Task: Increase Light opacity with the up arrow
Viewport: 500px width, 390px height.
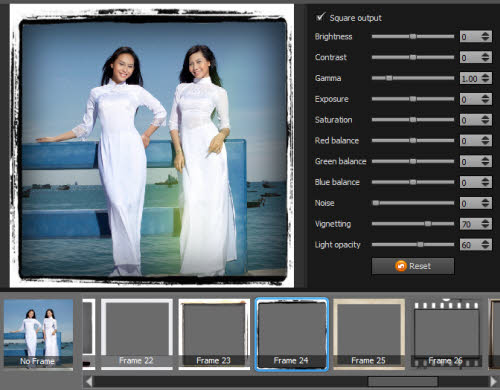Action: click(486, 242)
